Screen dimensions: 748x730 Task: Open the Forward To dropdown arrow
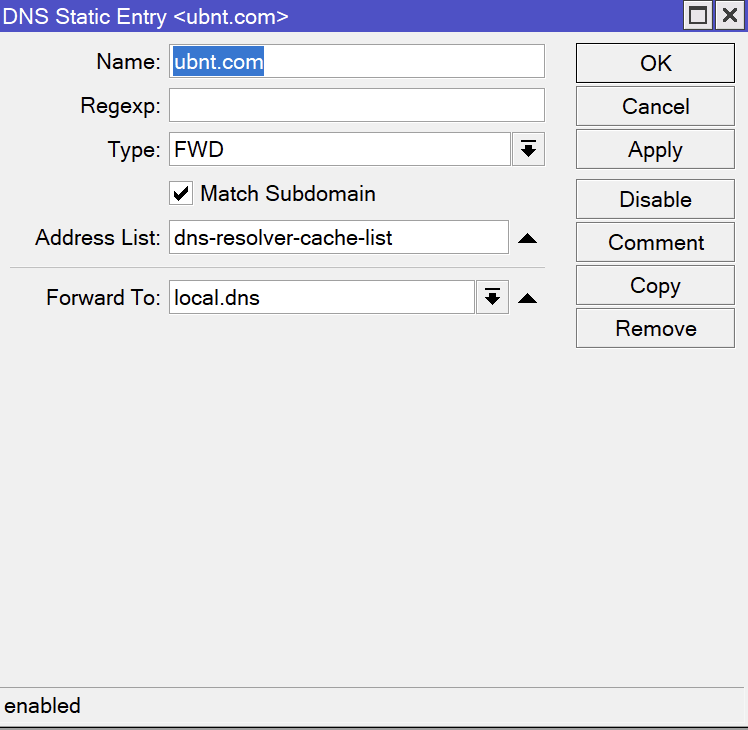click(492, 297)
